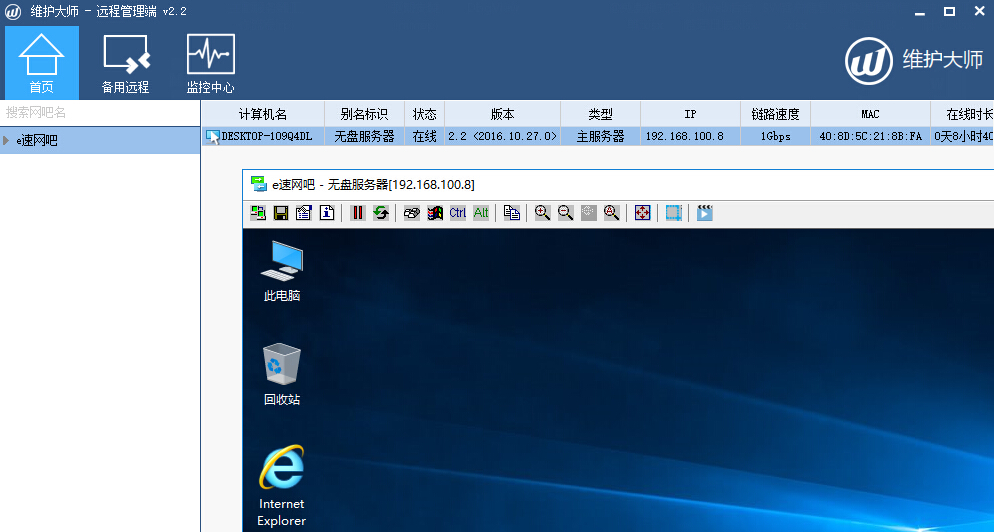Image resolution: width=994 pixels, height=532 pixels.
Task: Toggle the Ctrl key button
Action: click(x=458, y=213)
